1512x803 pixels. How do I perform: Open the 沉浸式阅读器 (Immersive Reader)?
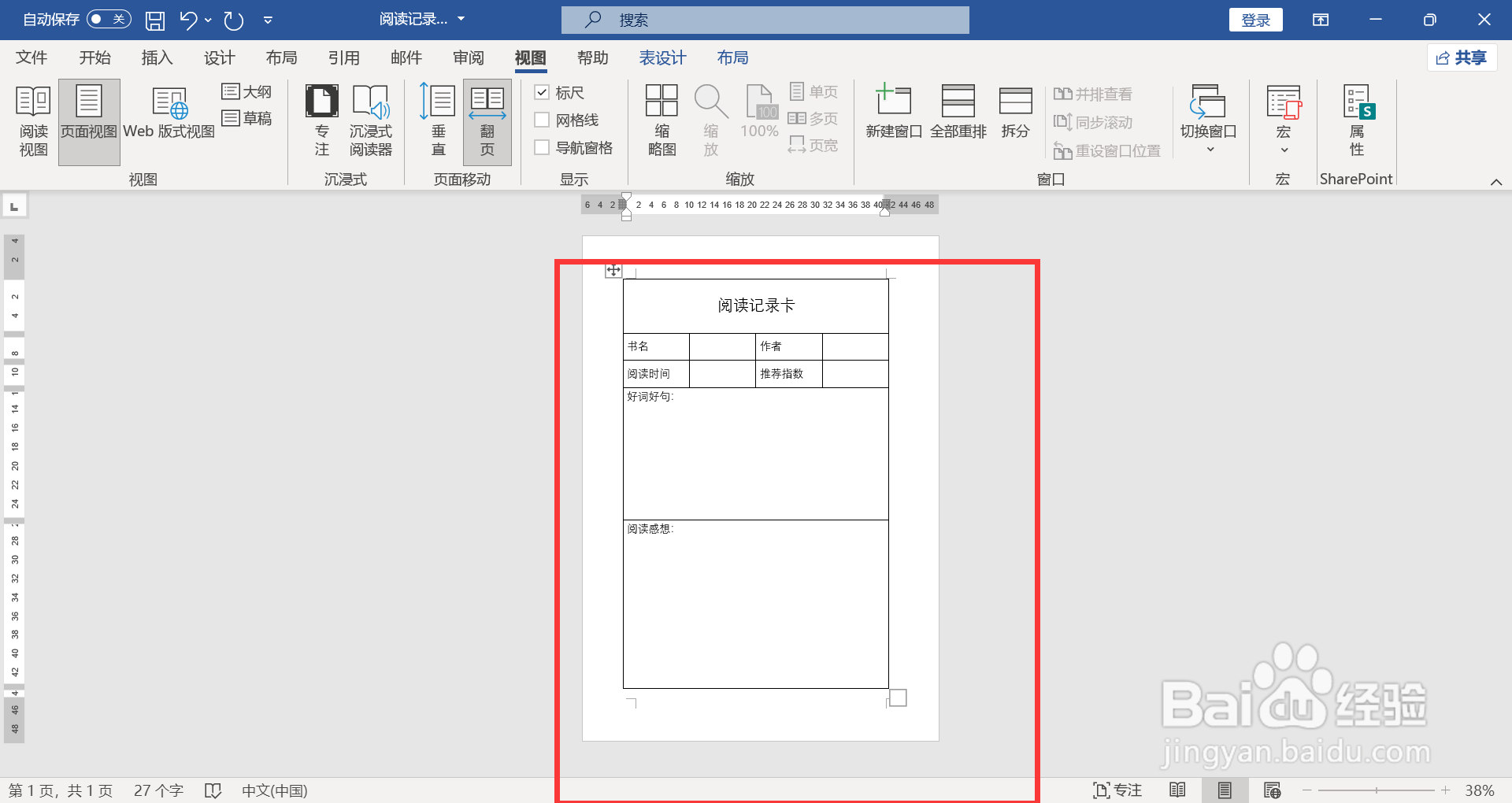pos(370,120)
